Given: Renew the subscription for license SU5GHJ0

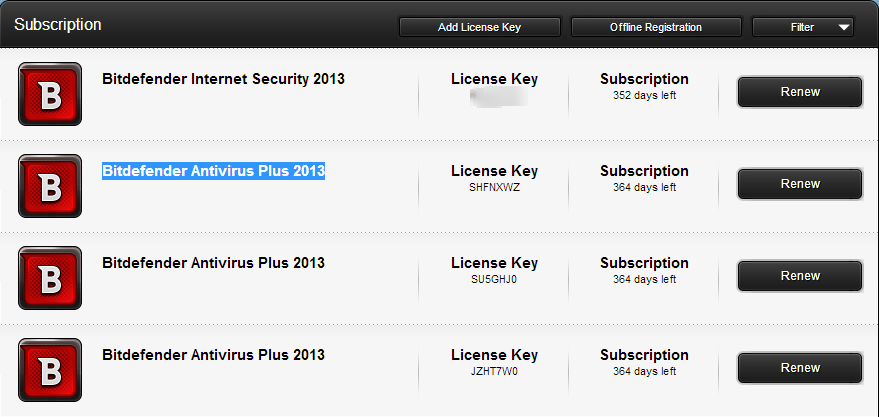Looking at the screenshot, I should coord(799,276).
